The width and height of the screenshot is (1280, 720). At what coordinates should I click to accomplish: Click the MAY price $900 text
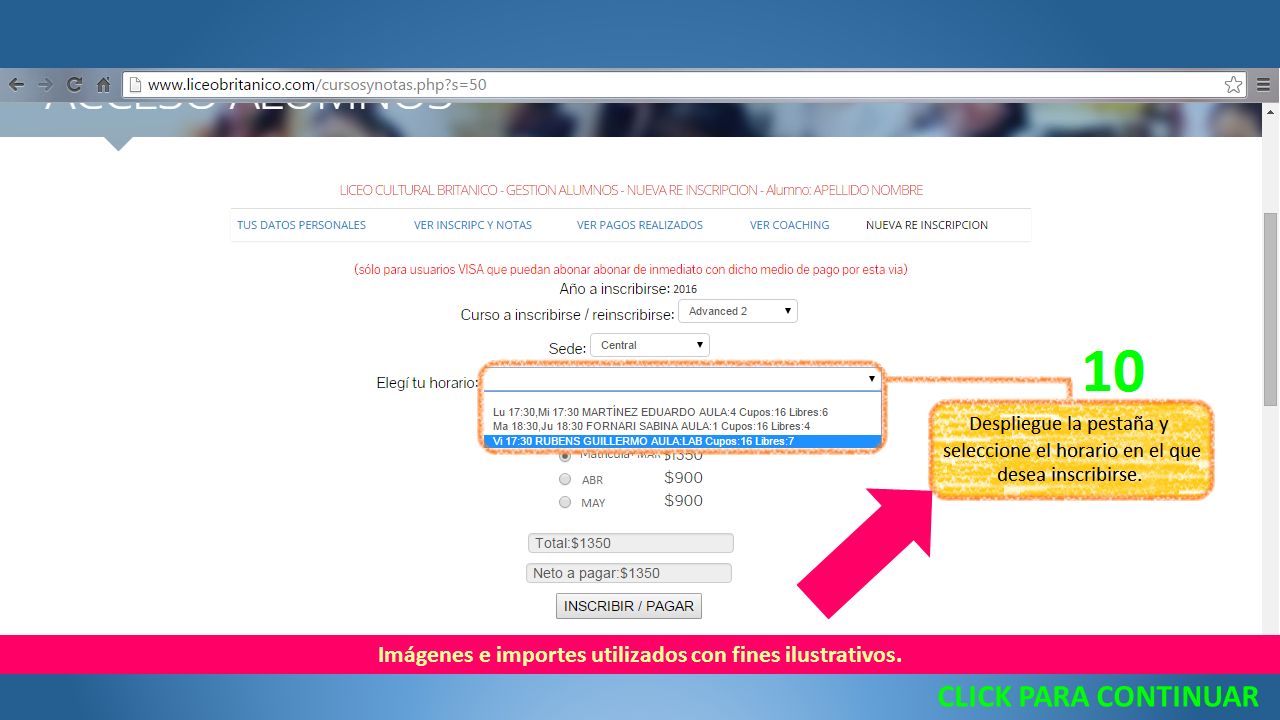pyautogui.click(x=684, y=501)
